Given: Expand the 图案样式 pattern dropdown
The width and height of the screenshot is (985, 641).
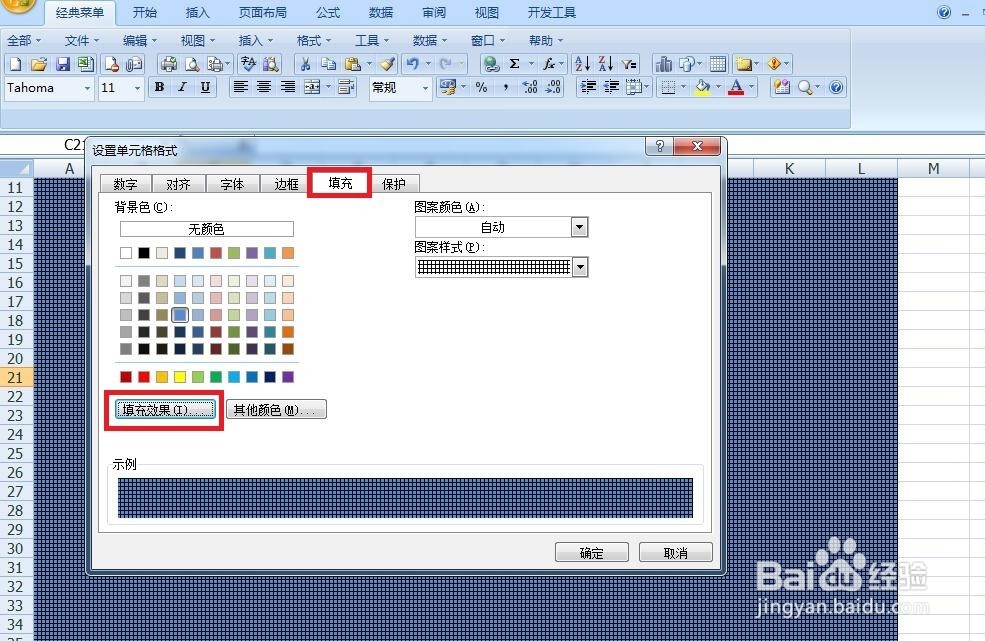Looking at the screenshot, I should click(x=580, y=267).
